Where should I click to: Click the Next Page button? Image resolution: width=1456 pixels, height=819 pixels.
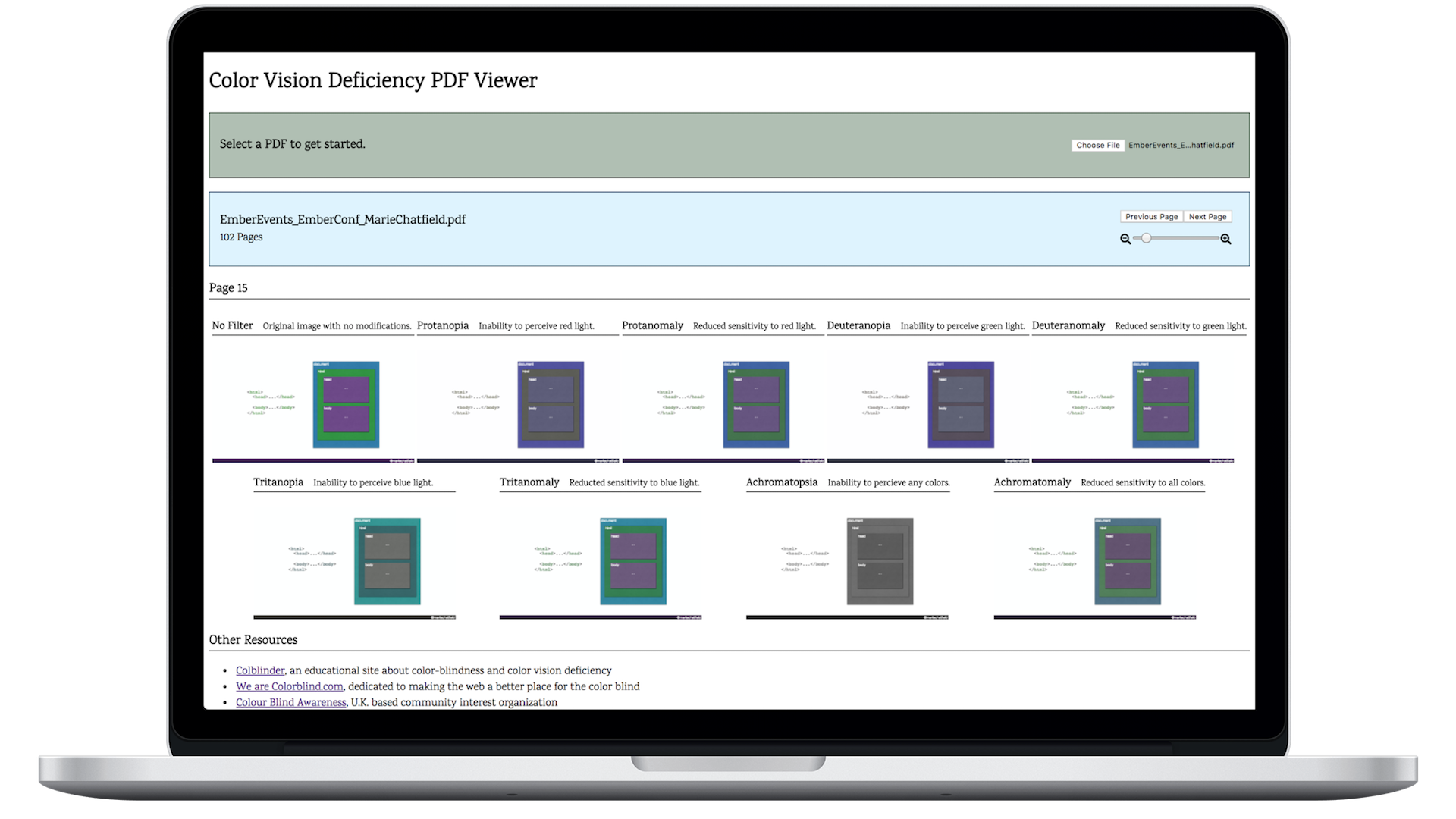click(x=1207, y=216)
